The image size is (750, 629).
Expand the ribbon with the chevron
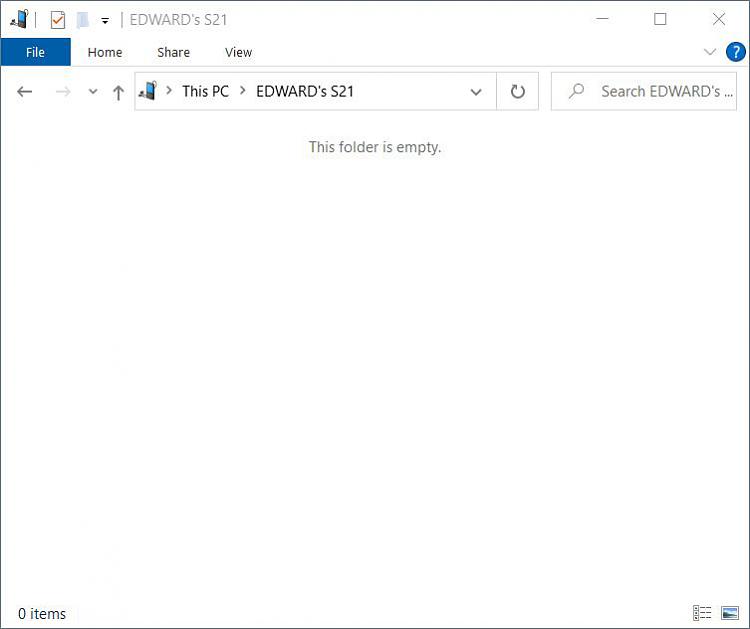pos(710,52)
